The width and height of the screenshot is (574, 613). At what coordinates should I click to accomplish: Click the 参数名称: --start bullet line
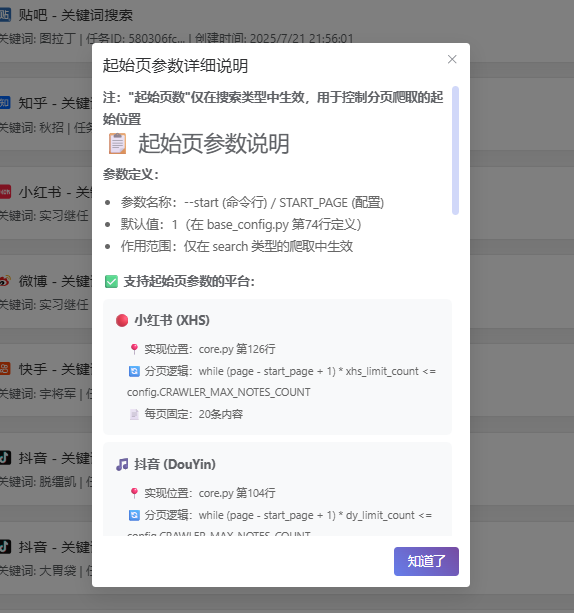pos(252,203)
